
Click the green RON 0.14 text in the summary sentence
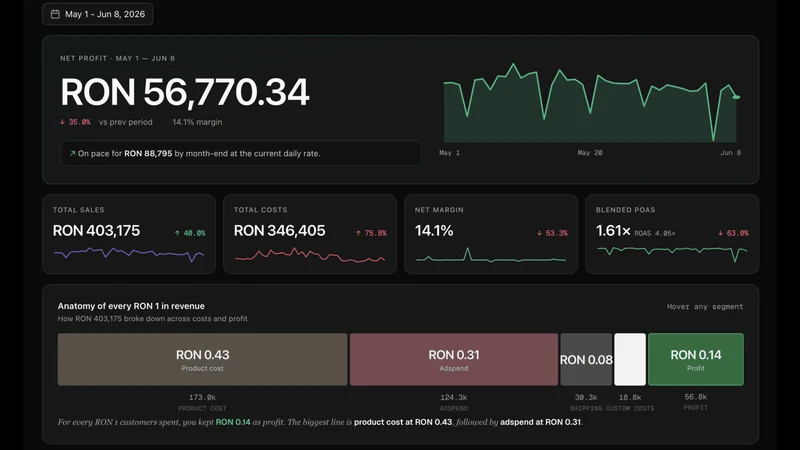[x=233, y=422]
